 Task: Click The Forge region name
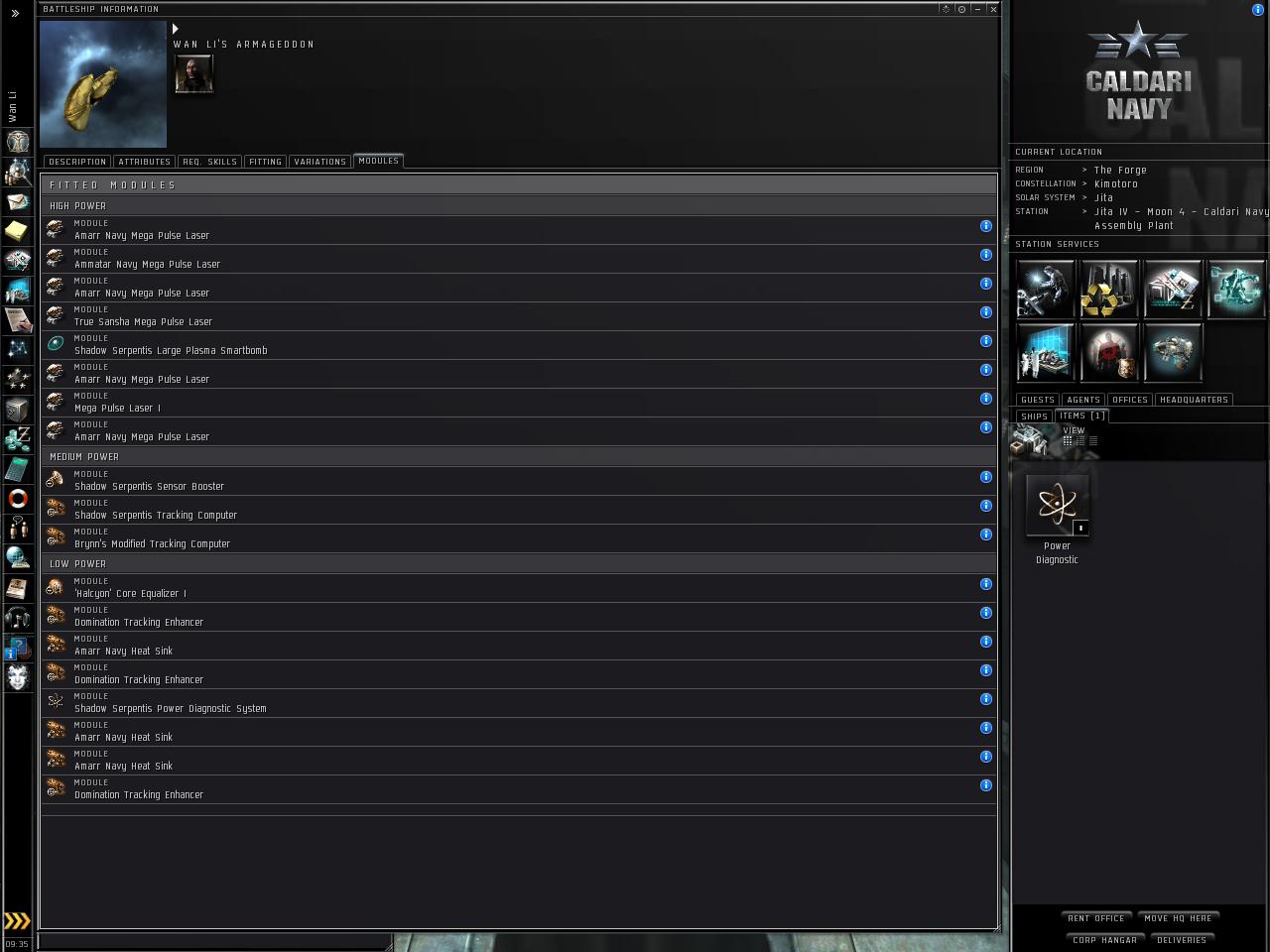click(1120, 171)
